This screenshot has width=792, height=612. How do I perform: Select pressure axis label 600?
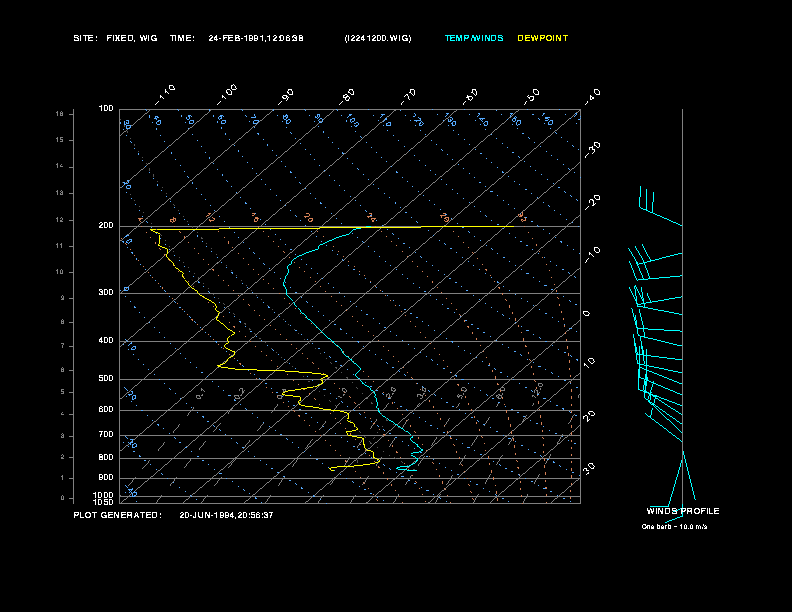(x=106, y=410)
